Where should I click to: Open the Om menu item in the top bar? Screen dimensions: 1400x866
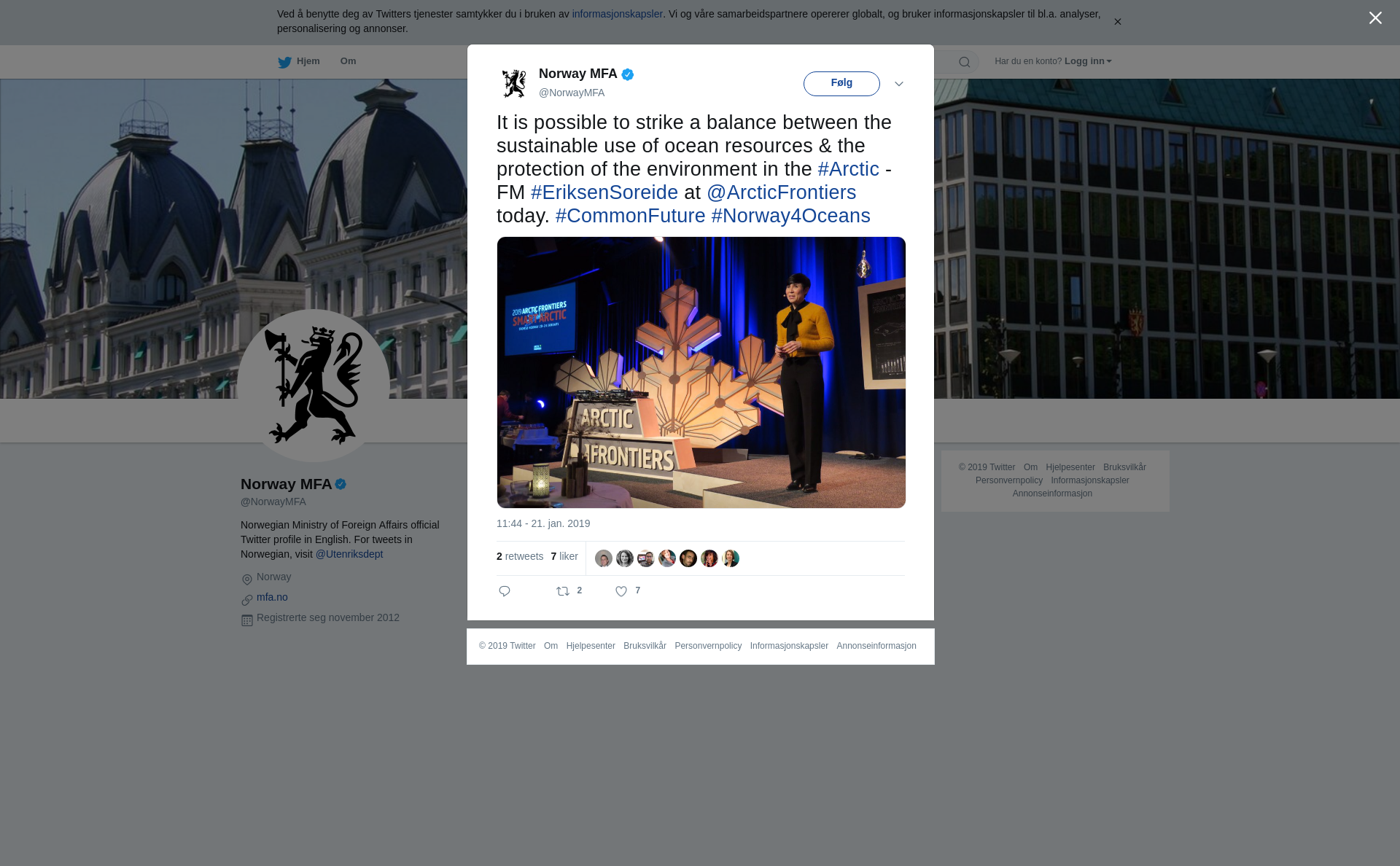[348, 61]
